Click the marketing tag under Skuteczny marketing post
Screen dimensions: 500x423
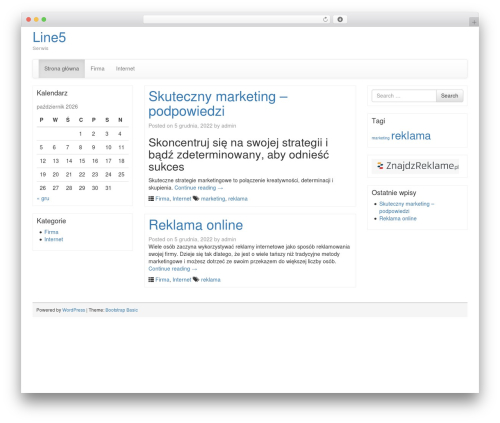pos(213,199)
